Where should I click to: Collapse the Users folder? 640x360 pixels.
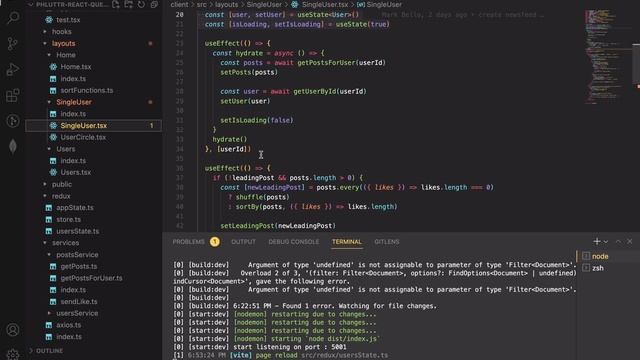pyautogui.click(x=66, y=149)
